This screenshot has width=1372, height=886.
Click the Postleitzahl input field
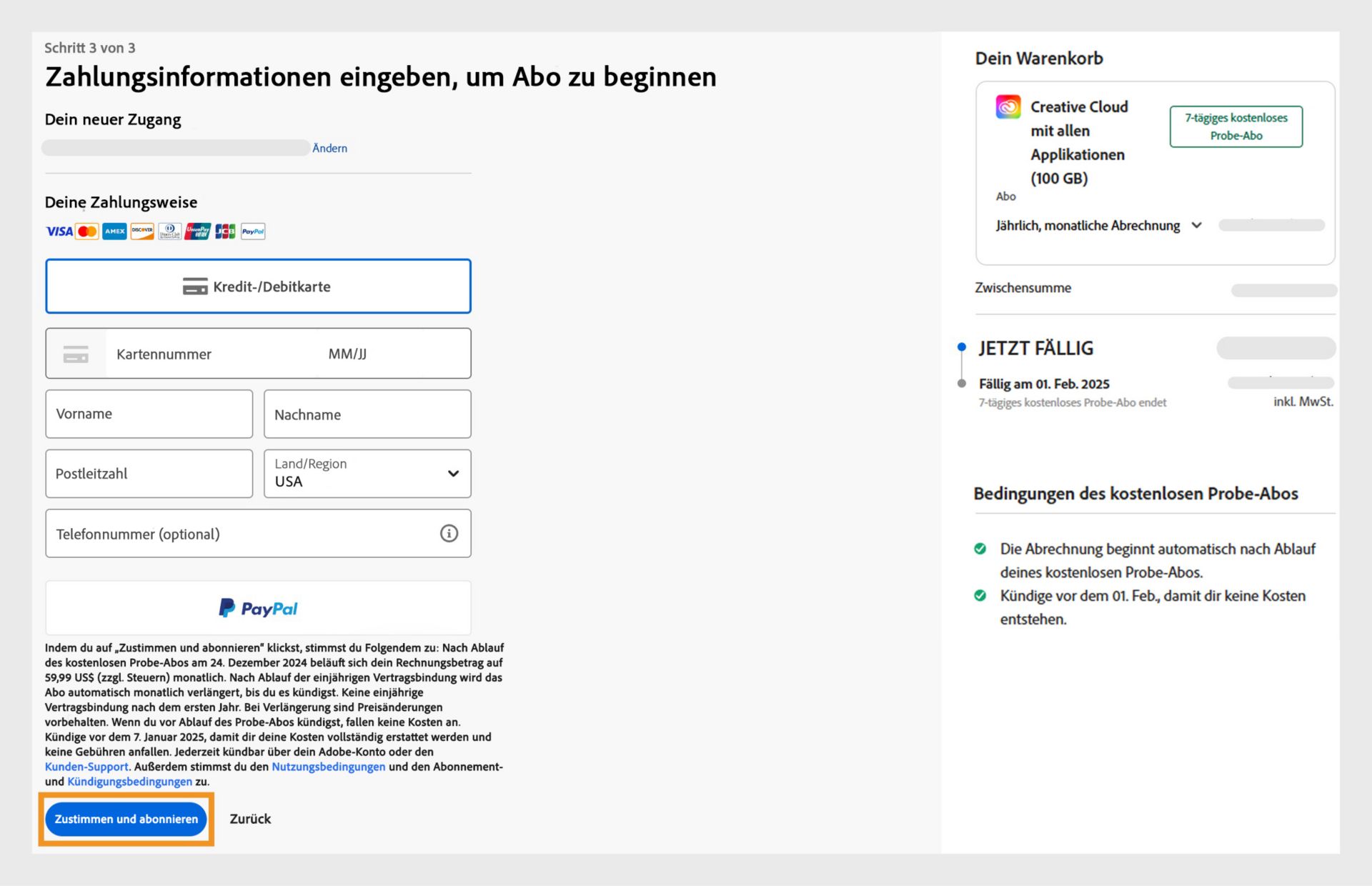(149, 474)
